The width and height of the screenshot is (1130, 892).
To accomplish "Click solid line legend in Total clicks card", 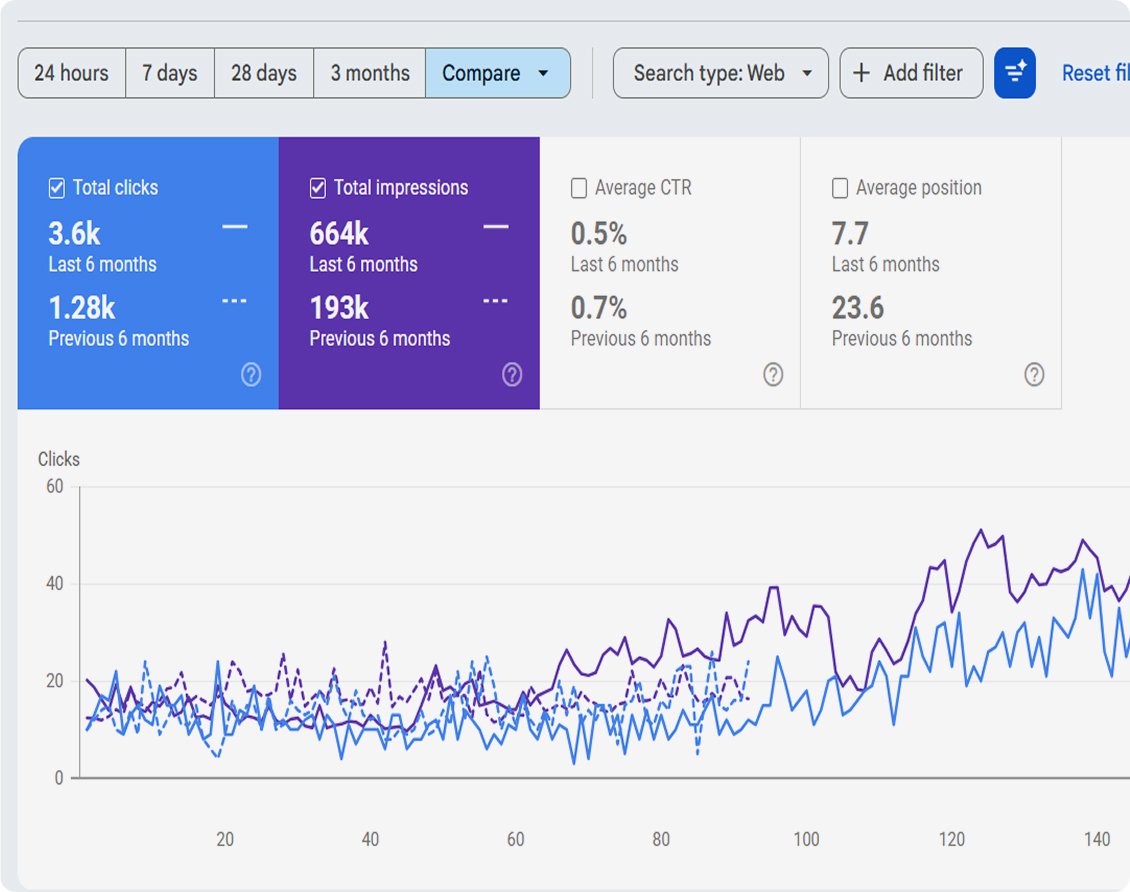I will 234,227.
